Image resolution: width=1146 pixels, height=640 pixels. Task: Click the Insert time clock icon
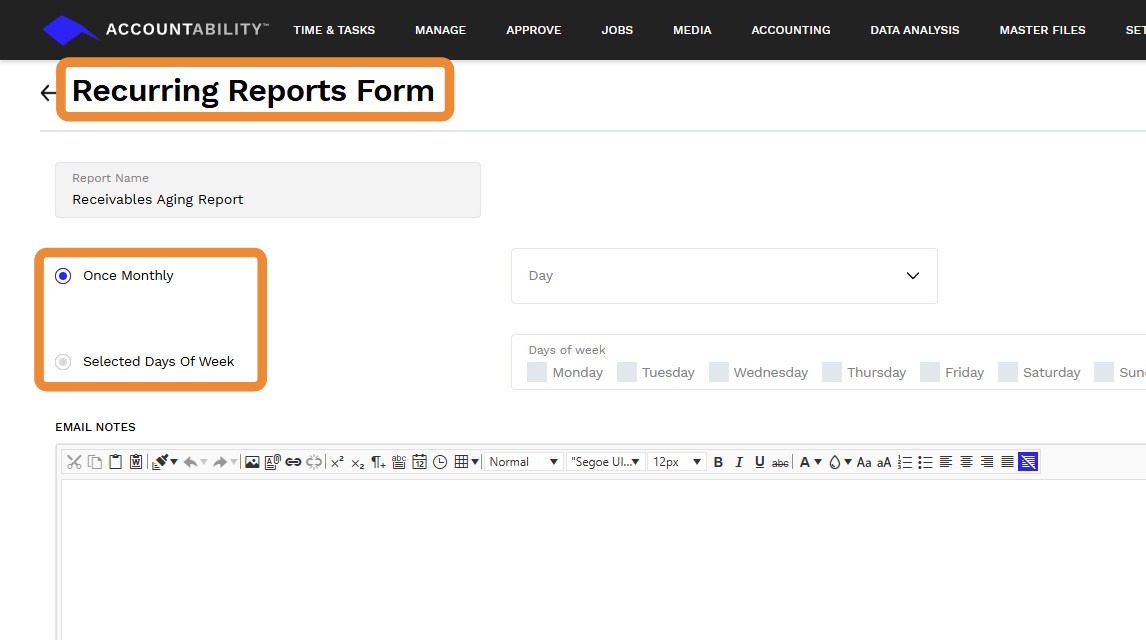440,462
